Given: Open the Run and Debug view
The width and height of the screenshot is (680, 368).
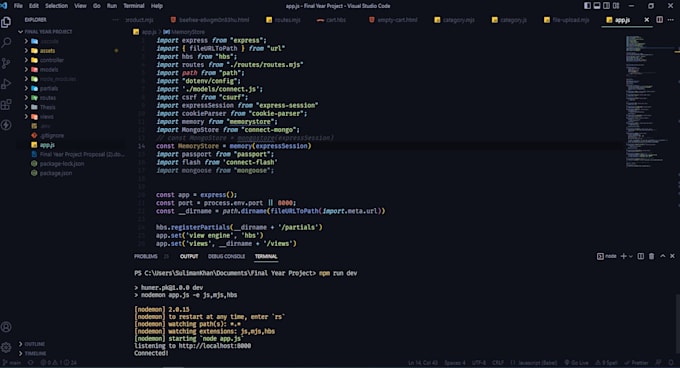Looking at the screenshot, I should click(x=6, y=84).
